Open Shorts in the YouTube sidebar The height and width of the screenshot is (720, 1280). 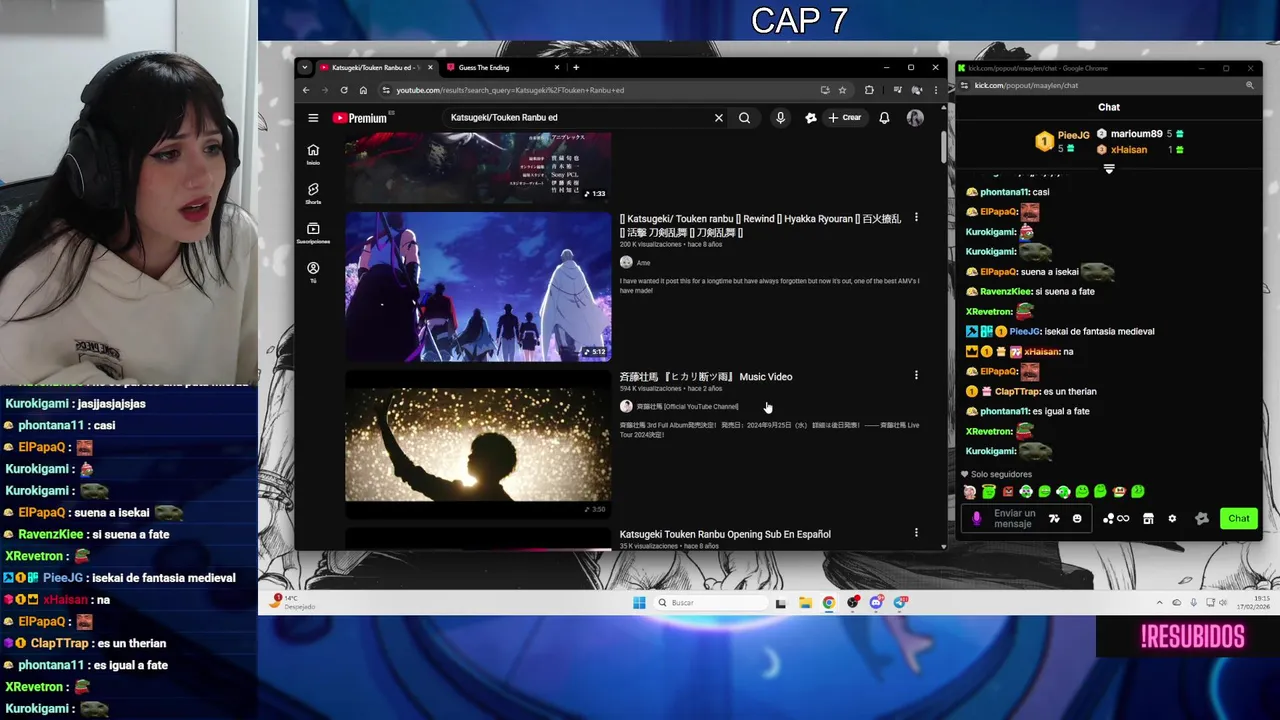[x=313, y=193]
